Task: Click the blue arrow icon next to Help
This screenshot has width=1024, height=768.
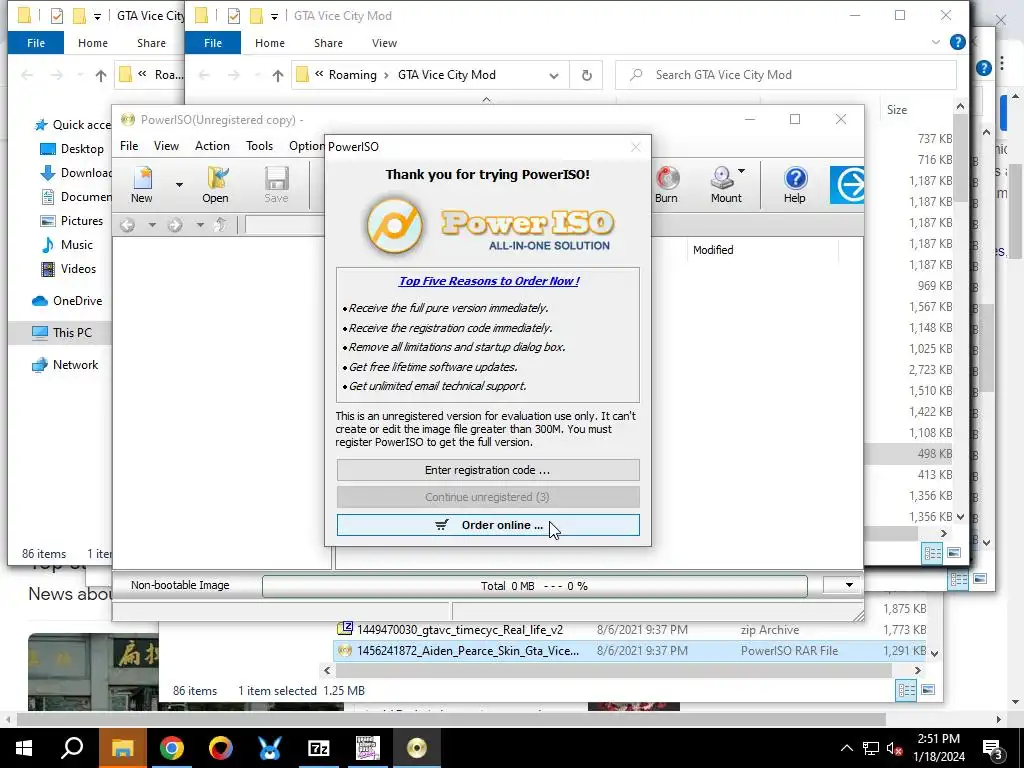Action: [x=848, y=185]
